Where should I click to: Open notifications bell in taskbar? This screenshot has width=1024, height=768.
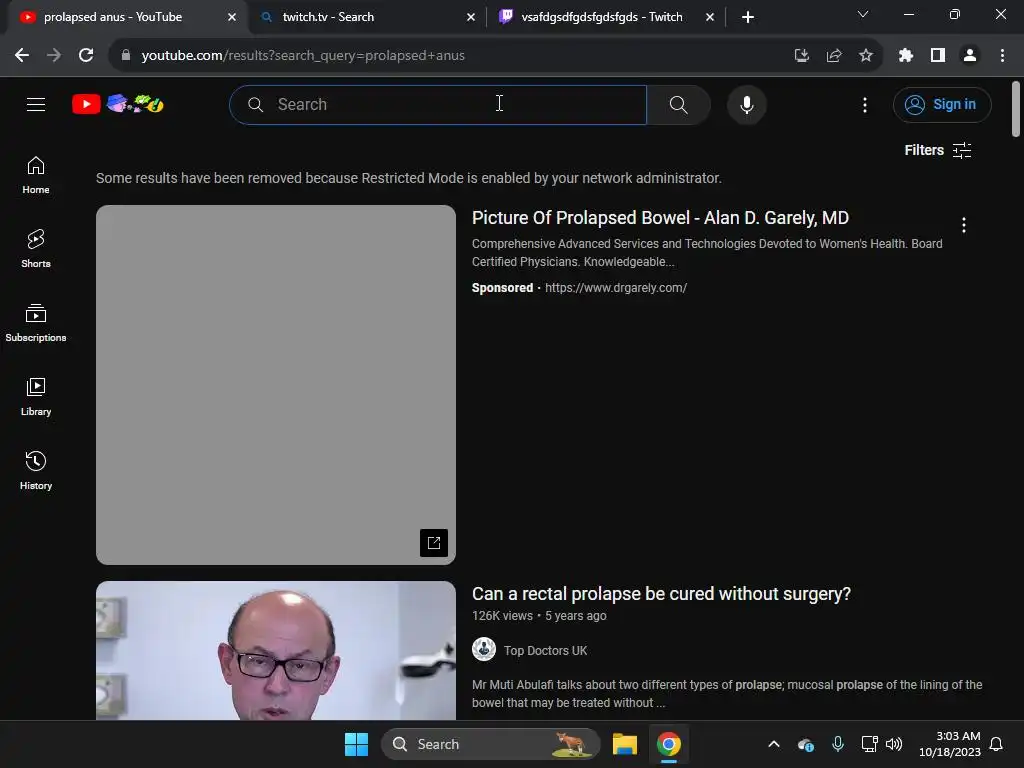pyautogui.click(x=996, y=744)
